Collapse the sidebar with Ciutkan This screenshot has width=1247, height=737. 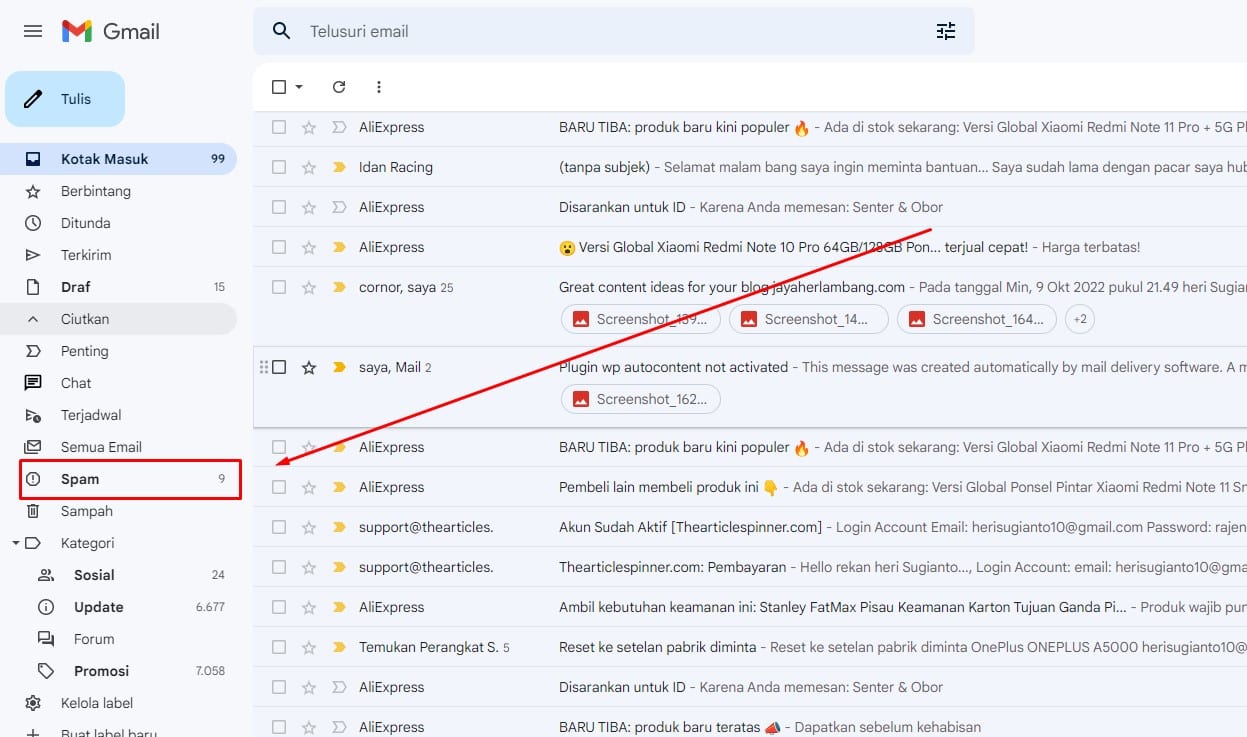pos(118,319)
